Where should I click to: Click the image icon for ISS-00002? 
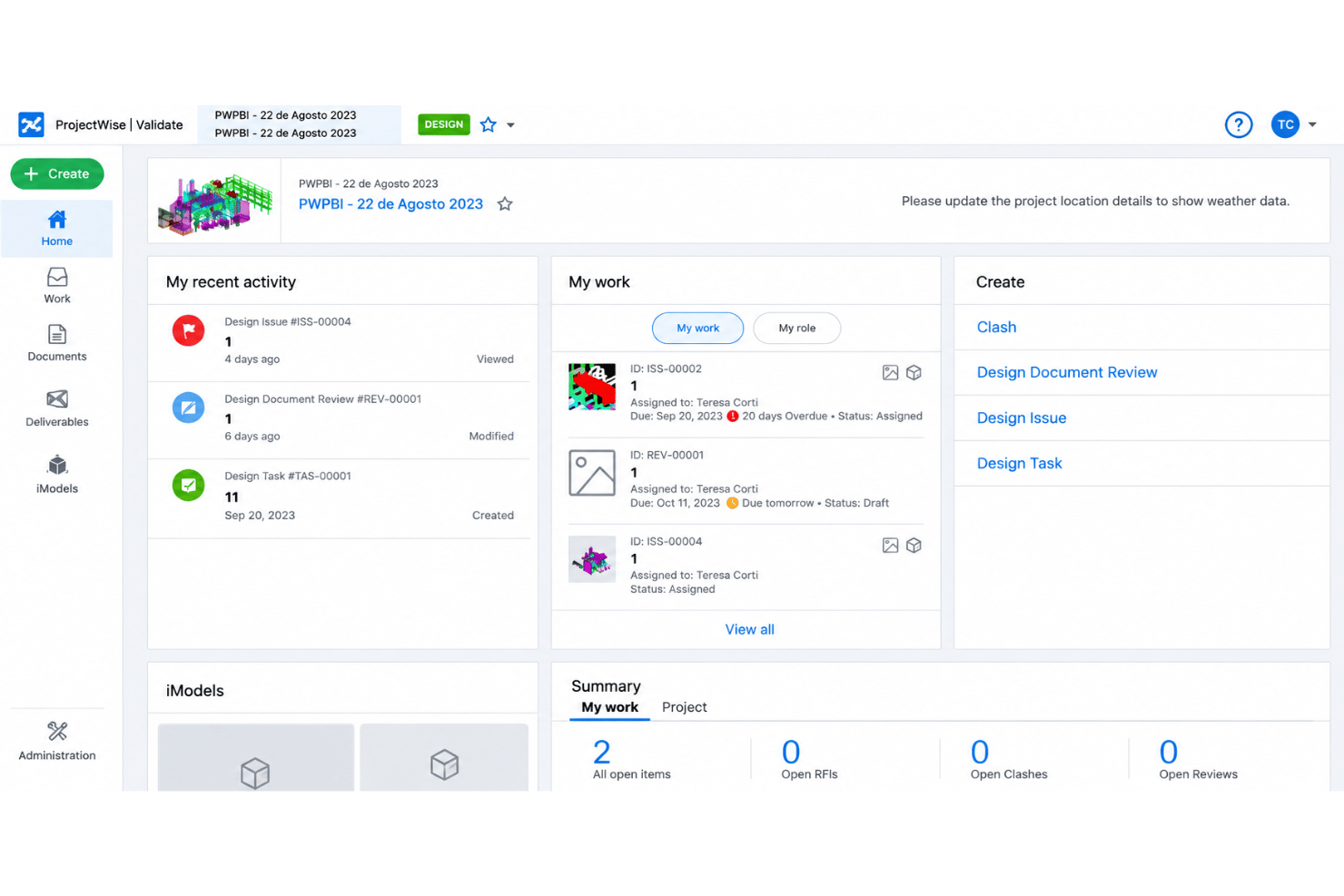pos(890,372)
